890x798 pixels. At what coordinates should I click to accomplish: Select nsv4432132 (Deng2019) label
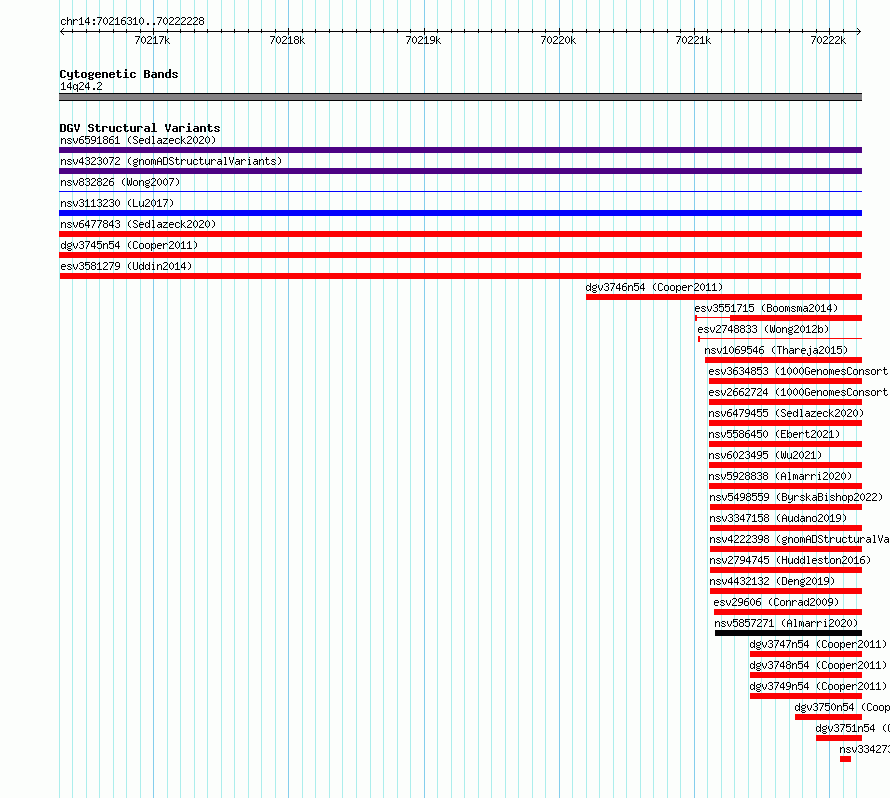[x=773, y=581]
